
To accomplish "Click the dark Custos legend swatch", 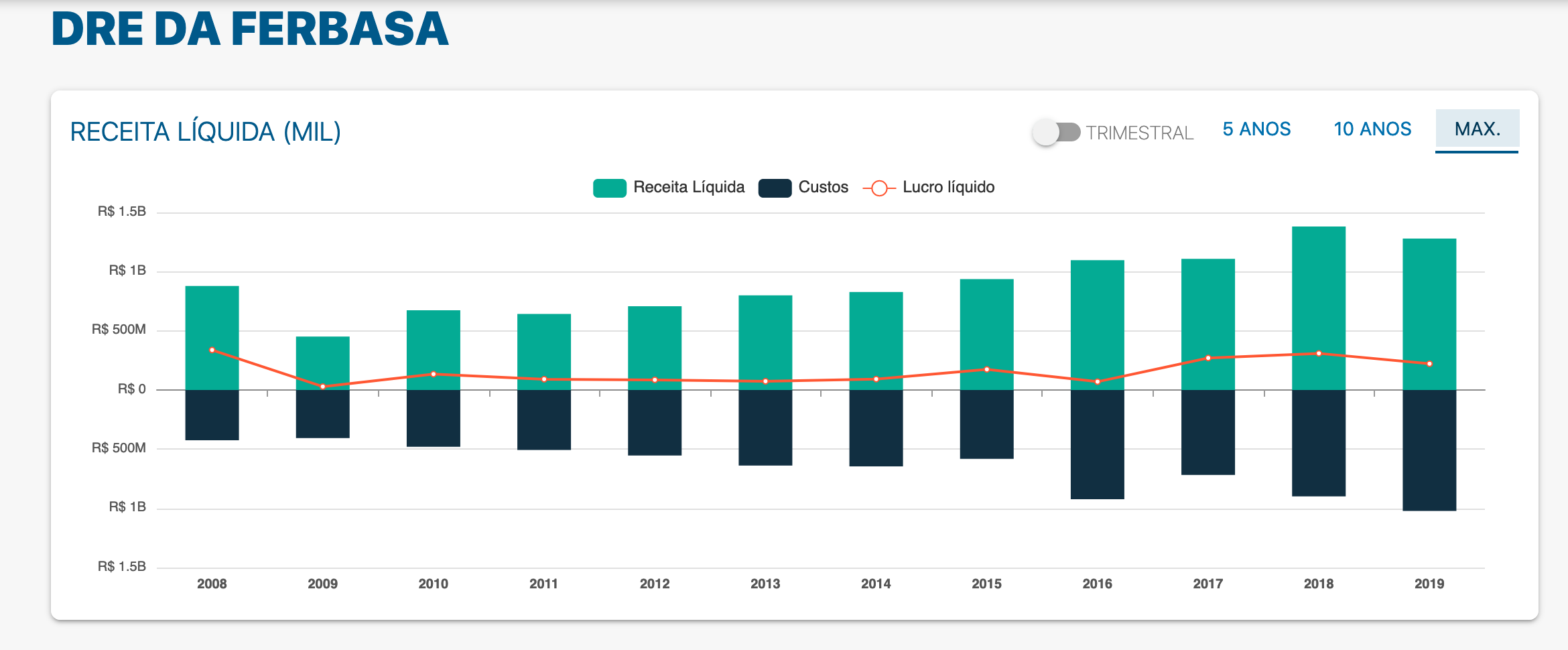I will click(x=775, y=188).
